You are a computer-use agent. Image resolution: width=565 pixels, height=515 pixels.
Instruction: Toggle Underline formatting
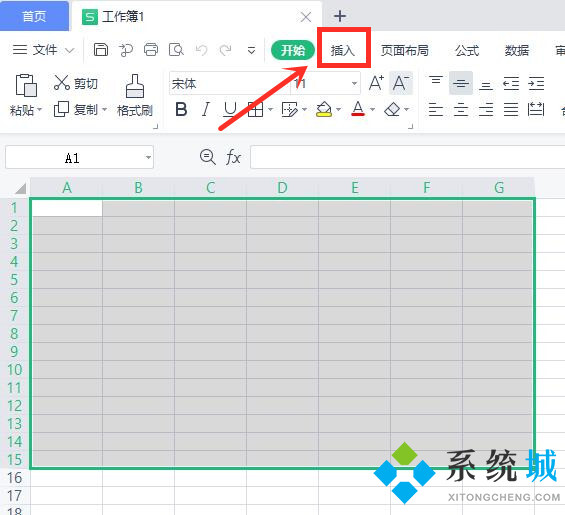pos(230,109)
